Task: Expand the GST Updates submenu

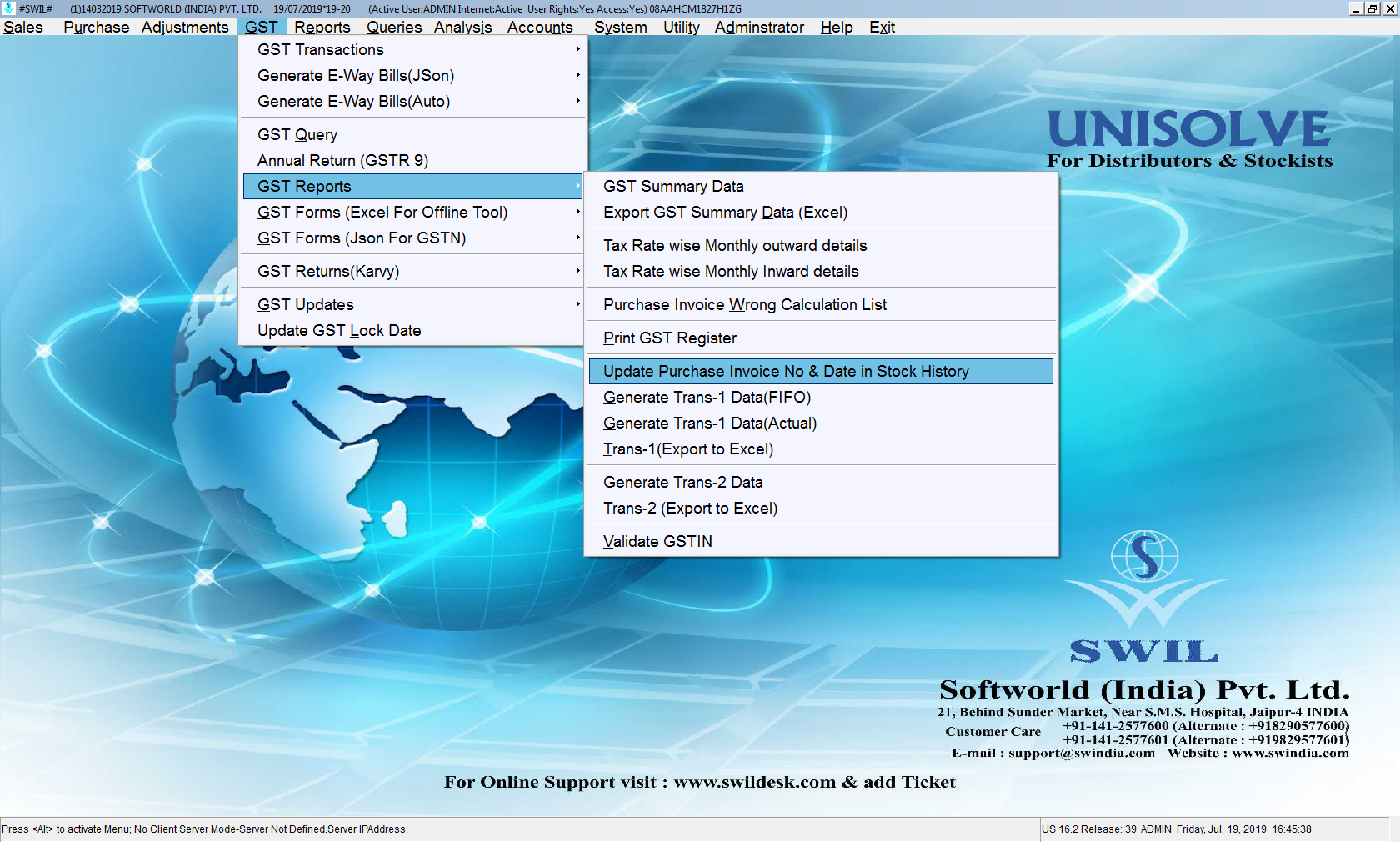Action: pyautogui.click(x=413, y=305)
